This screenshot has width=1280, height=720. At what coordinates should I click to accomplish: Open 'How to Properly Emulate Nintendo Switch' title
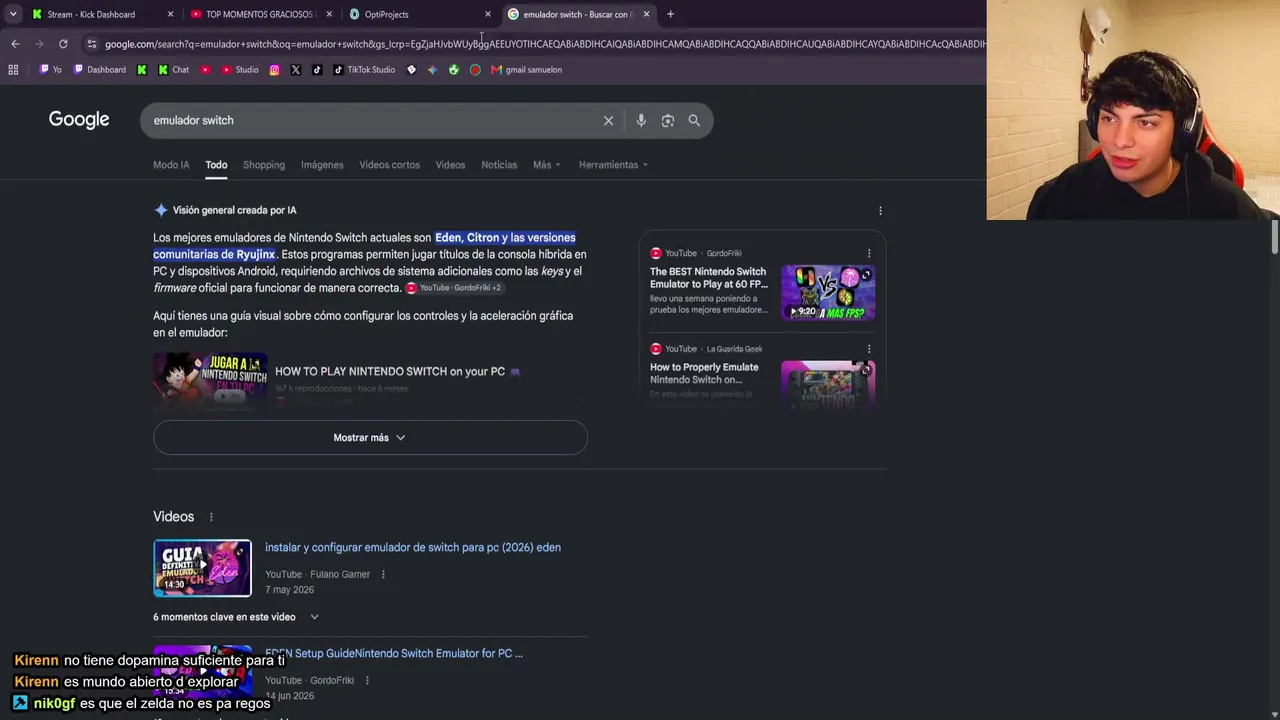tap(704, 373)
